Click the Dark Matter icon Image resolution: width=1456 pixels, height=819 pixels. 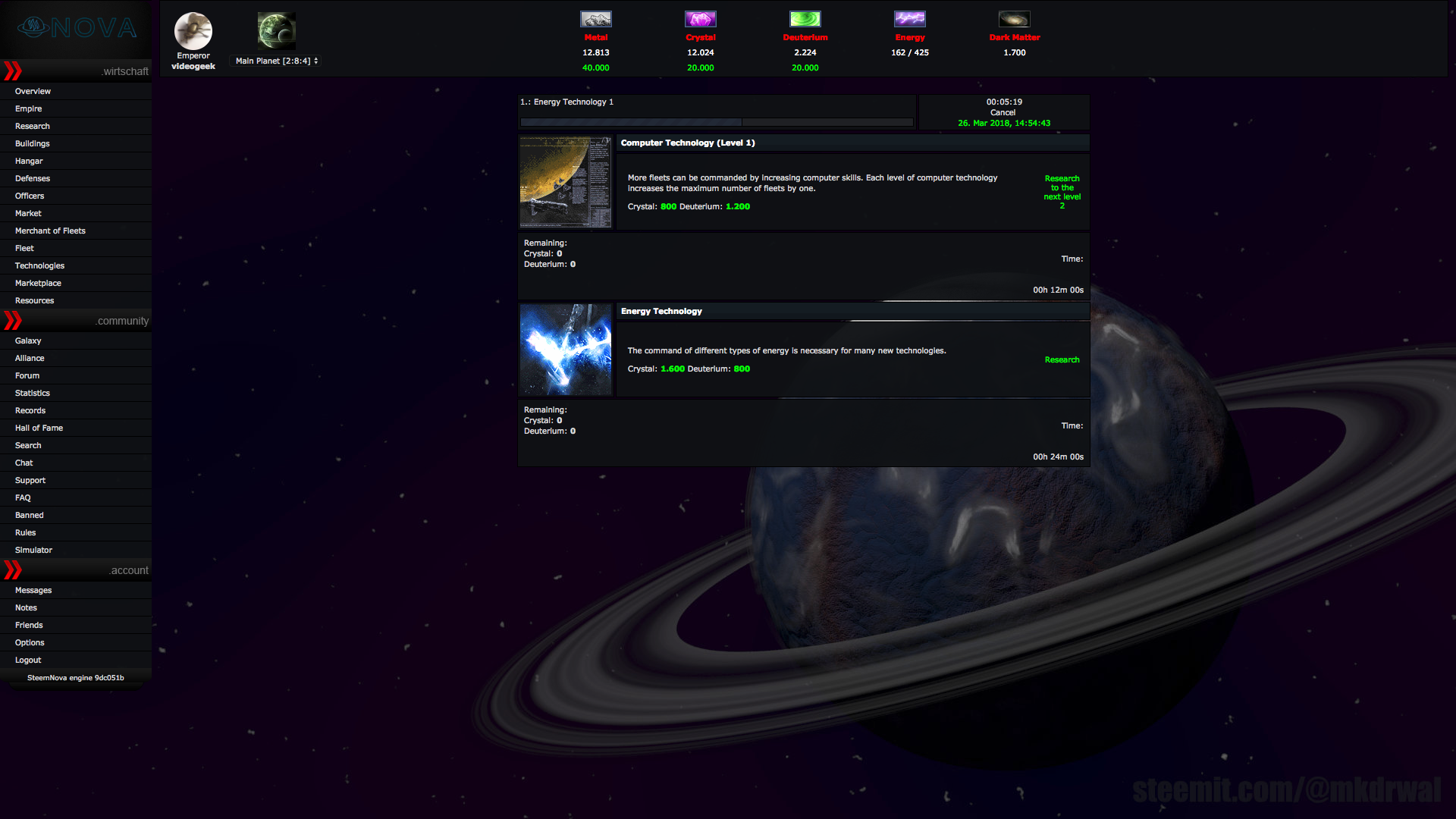(x=1014, y=18)
